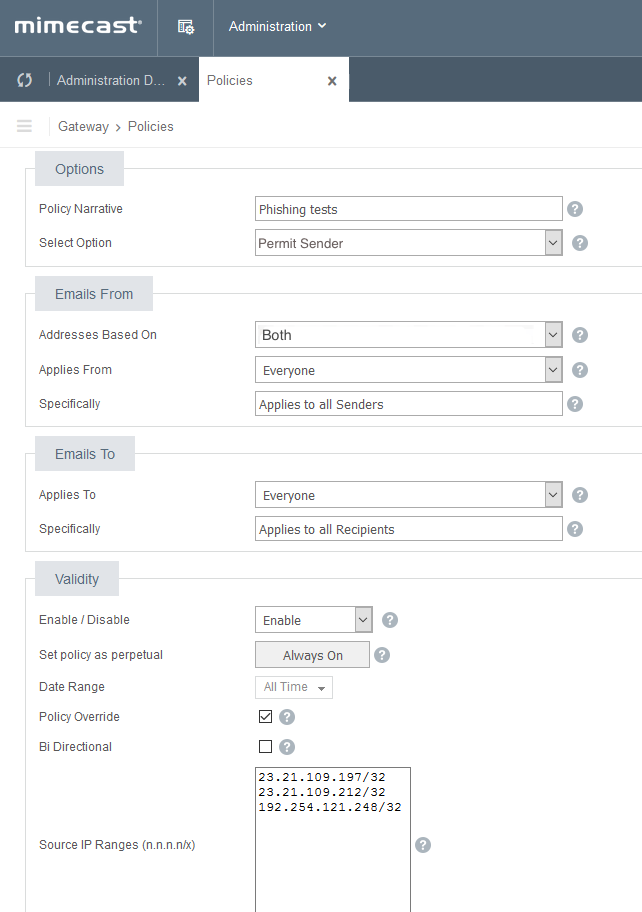Enable the Bi Directional checkbox
642x912 pixels.
pos(265,746)
